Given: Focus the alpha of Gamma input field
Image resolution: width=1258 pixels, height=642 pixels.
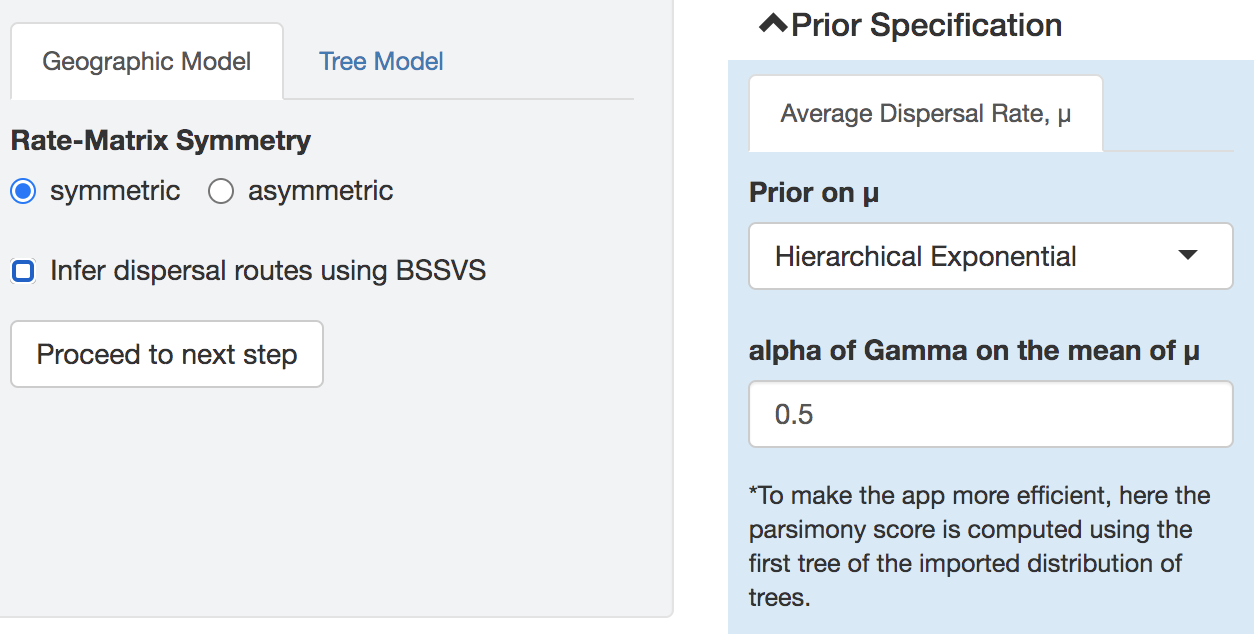Looking at the screenshot, I should pos(990,414).
